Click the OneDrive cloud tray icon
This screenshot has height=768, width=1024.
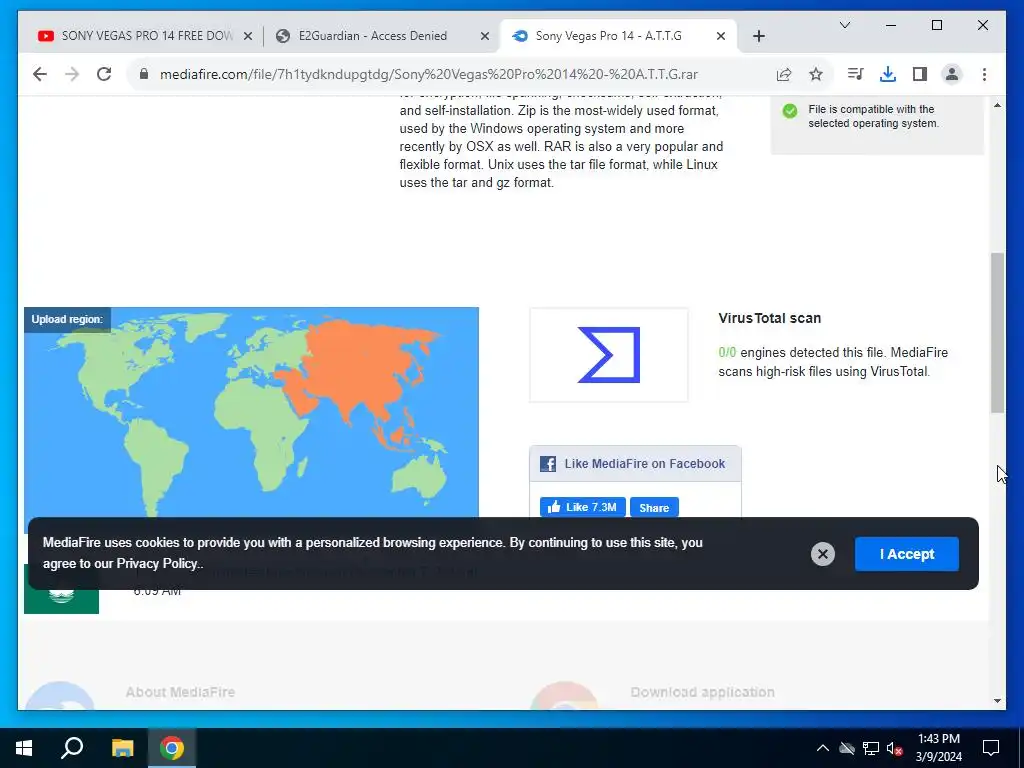[x=847, y=748]
